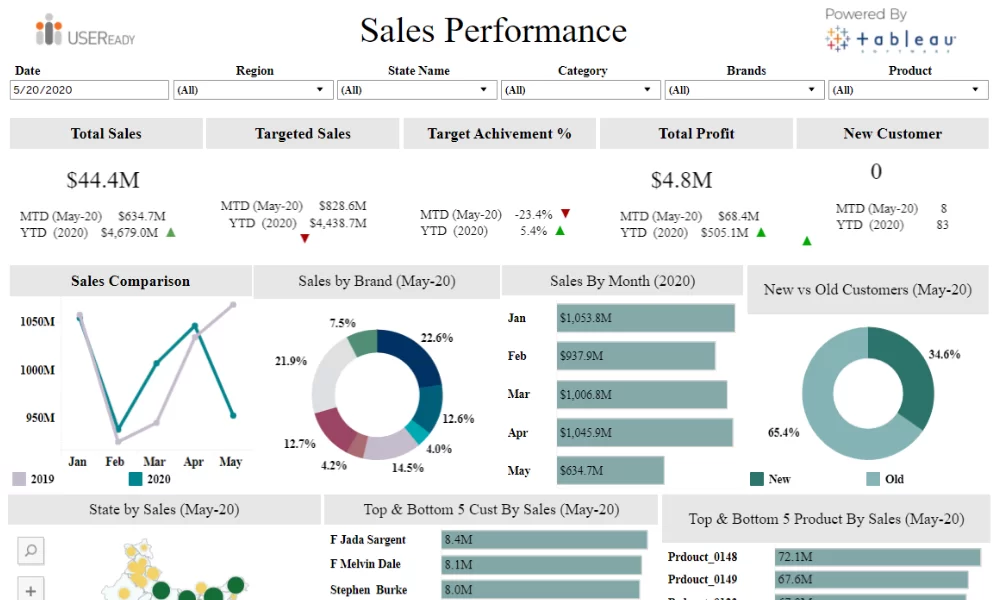Click the Stephen Burke 8.0M bar
Viewport: 1000px width, 600px height.
[540, 590]
